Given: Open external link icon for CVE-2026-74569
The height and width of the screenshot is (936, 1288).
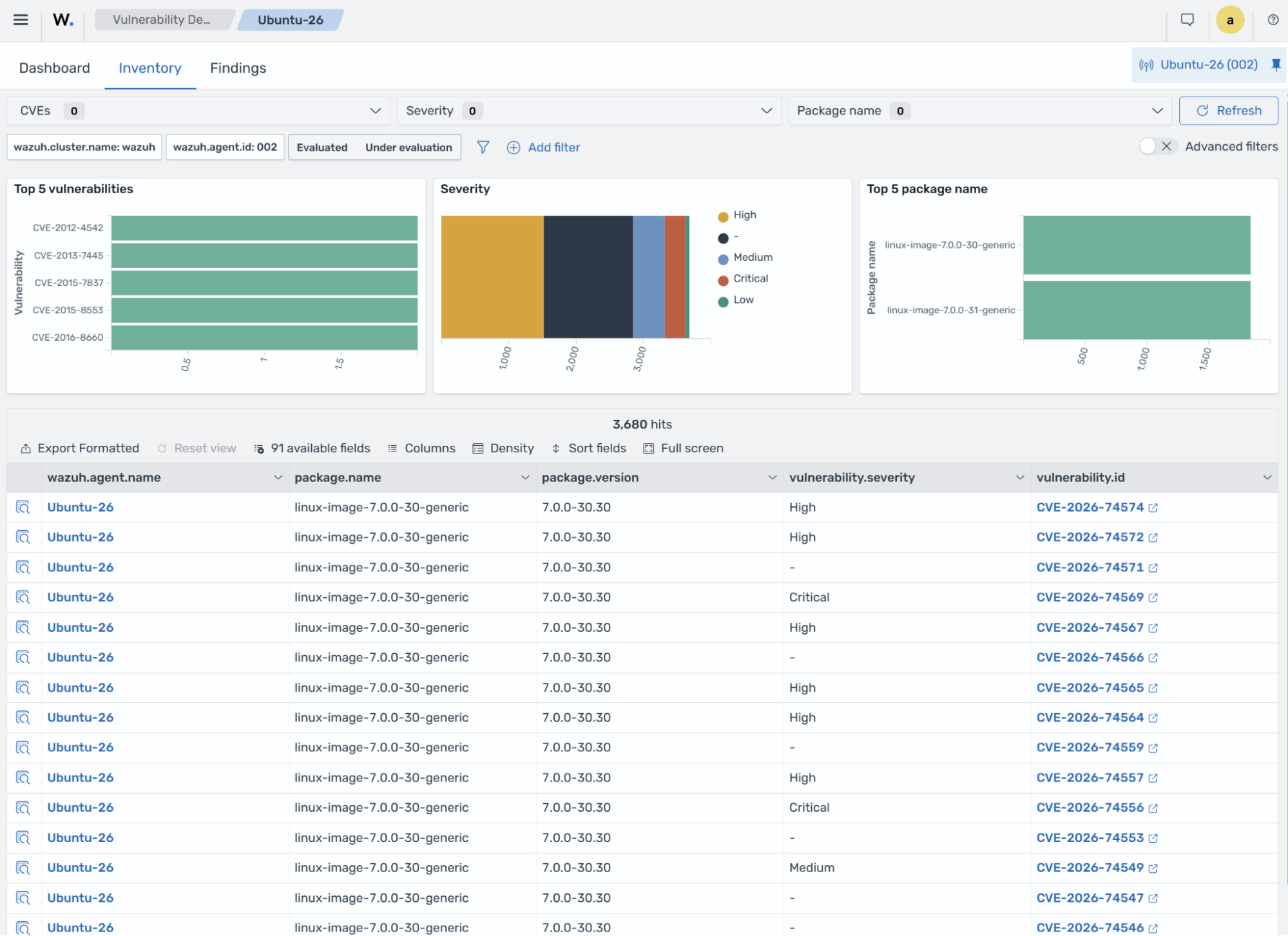Looking at the screenshot, I should (x=1153, y=598).
